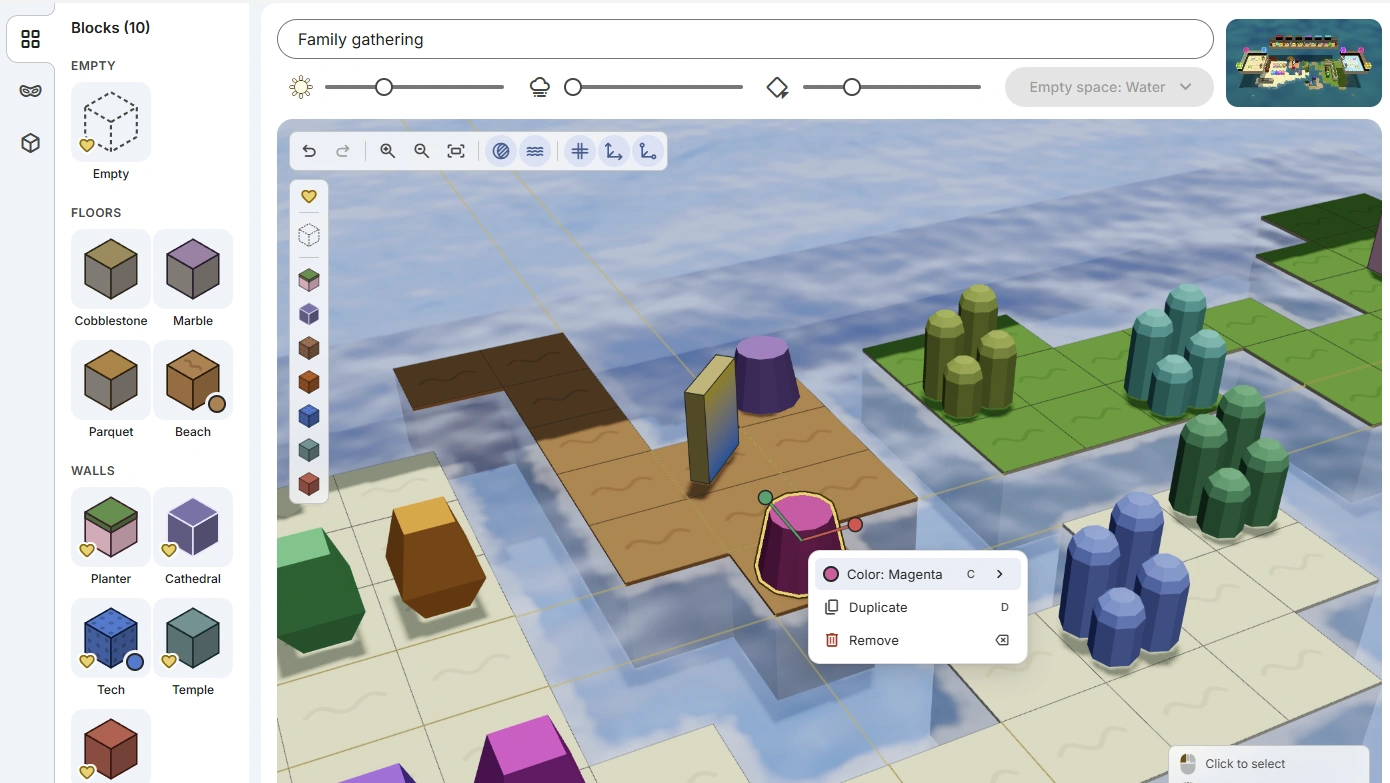
Task: Pick the red cube in the quick palette
Action: (309, 484)
